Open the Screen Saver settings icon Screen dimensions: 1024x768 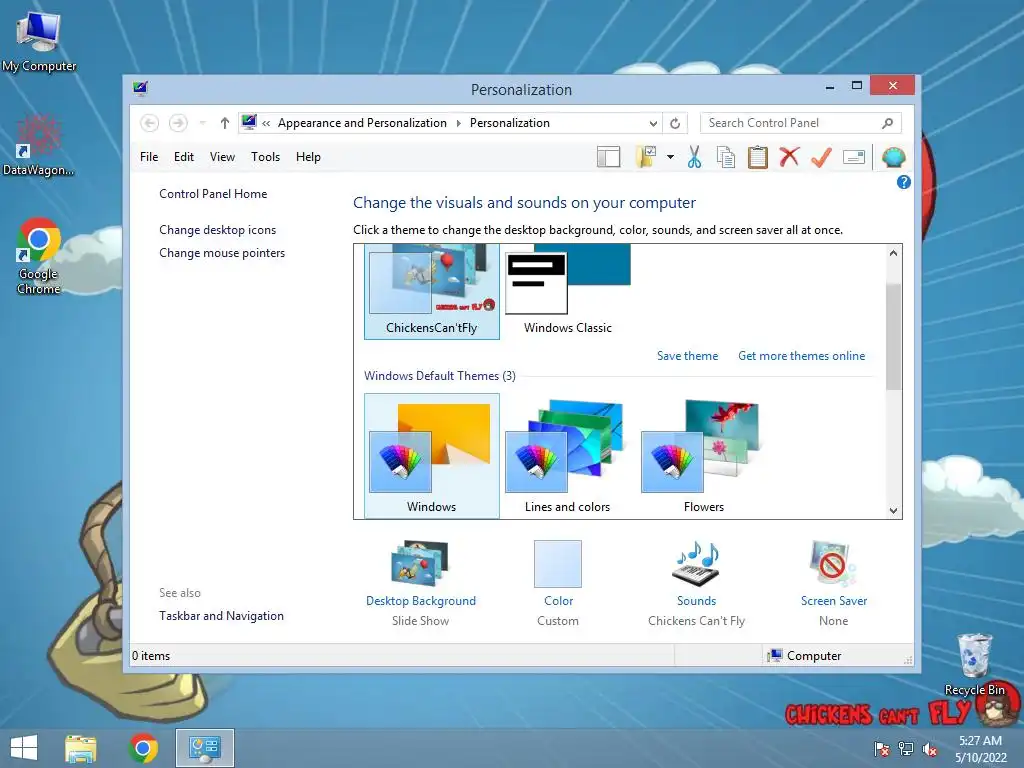click(x=833, y=563)
